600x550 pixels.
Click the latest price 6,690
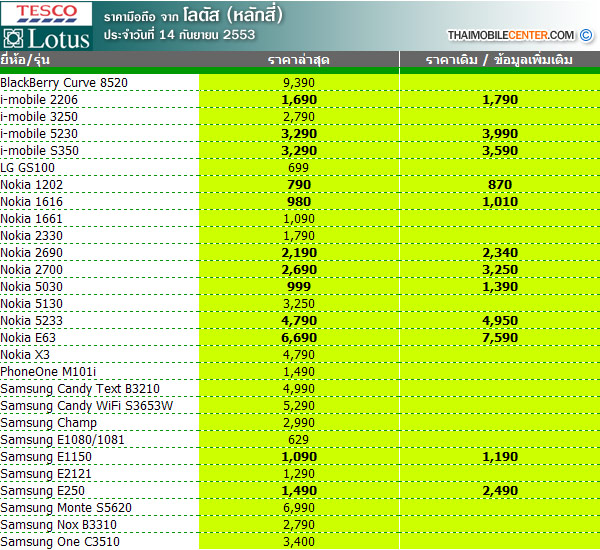(299, 338)
